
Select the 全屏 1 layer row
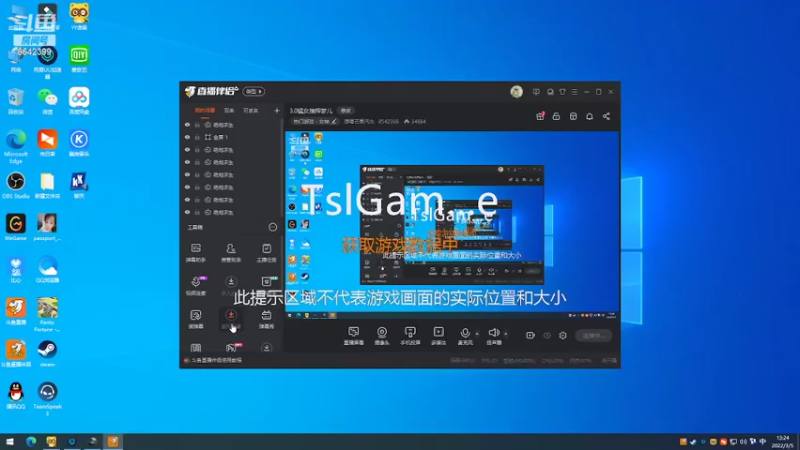click(231, 137)
